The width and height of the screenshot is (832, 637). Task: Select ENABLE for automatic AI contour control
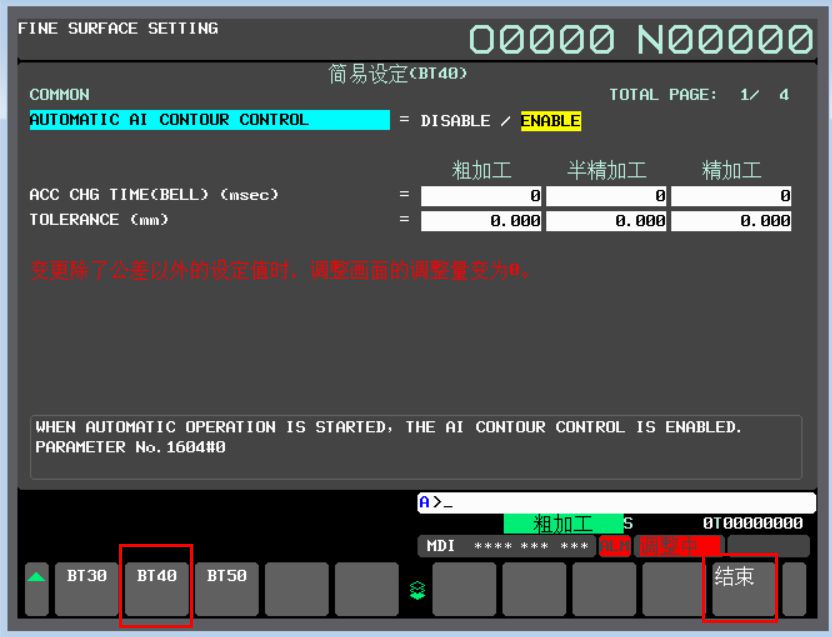(x=550, y=121)
